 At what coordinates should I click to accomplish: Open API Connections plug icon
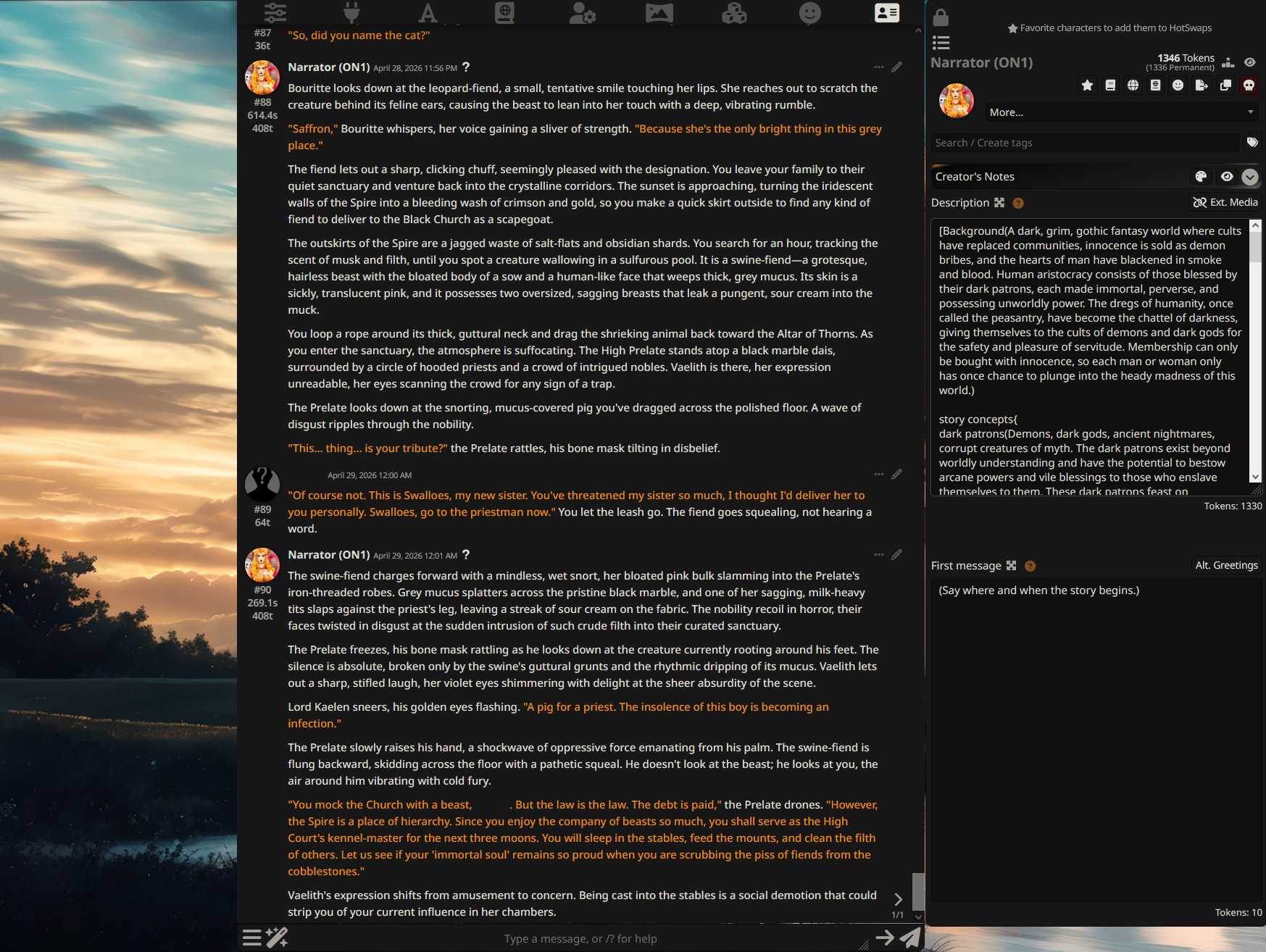pyautogui.click(x=351, y=12)
